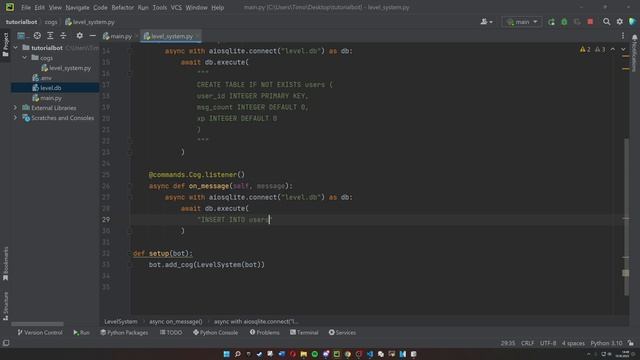The image size is (640, 360).
Task: Toggle Version Control tool window
Action: point(40,333)
